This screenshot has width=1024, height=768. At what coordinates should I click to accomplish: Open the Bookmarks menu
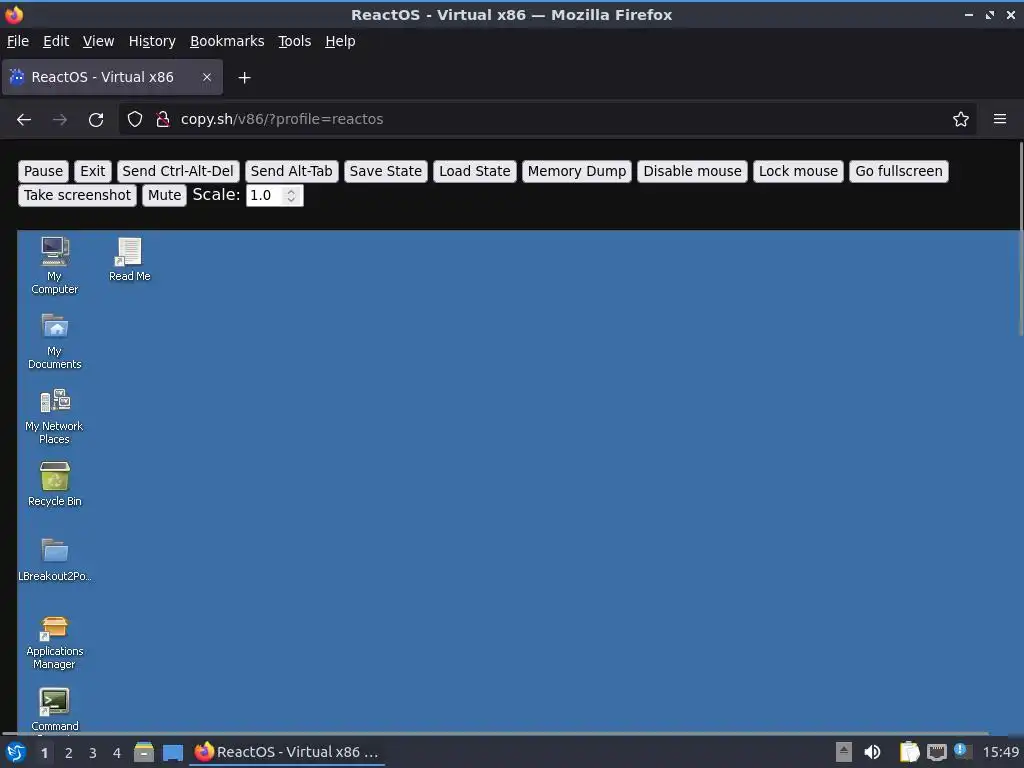click(x=227, y=41)
